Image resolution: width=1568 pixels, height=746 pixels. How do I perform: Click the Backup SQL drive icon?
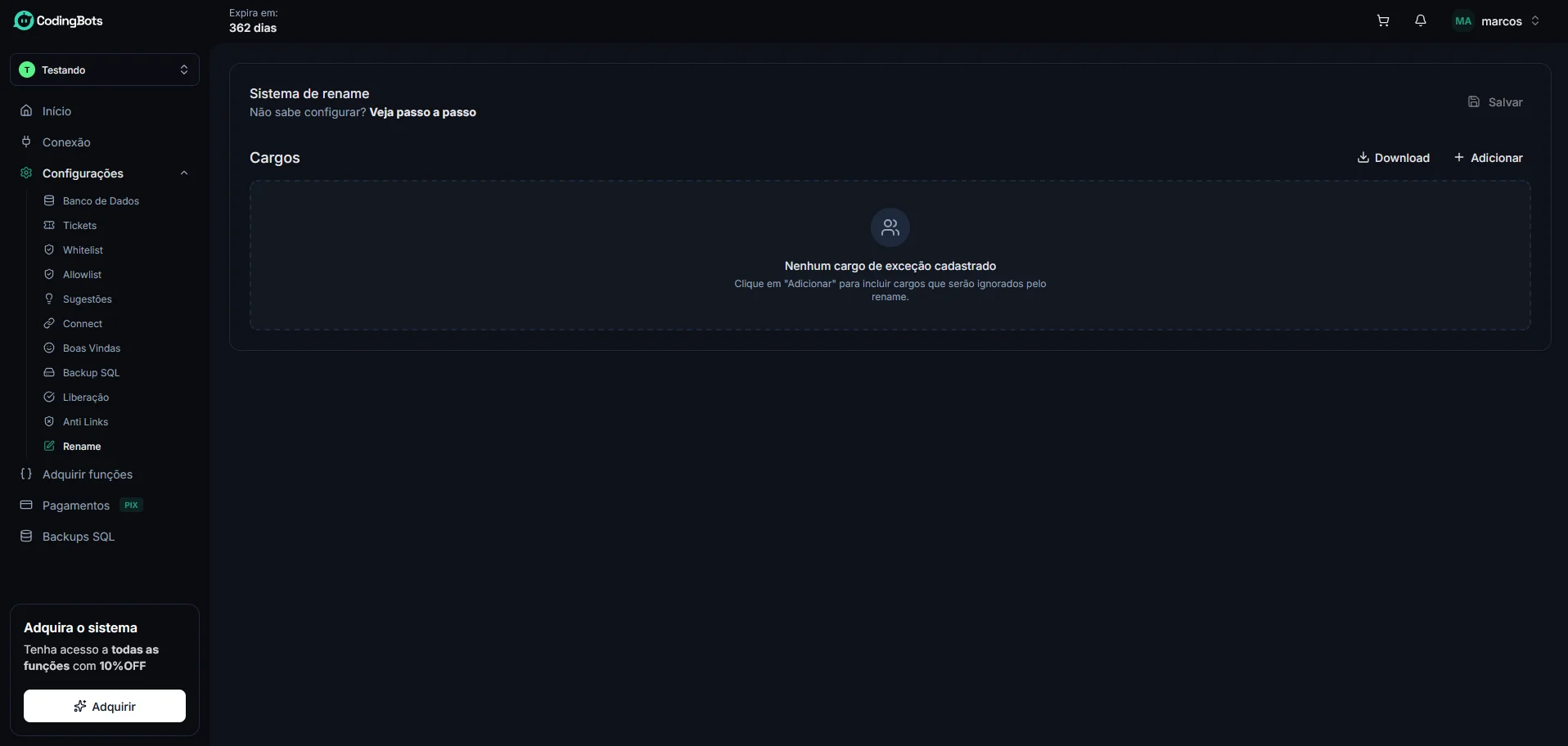(x=49, y=372)
